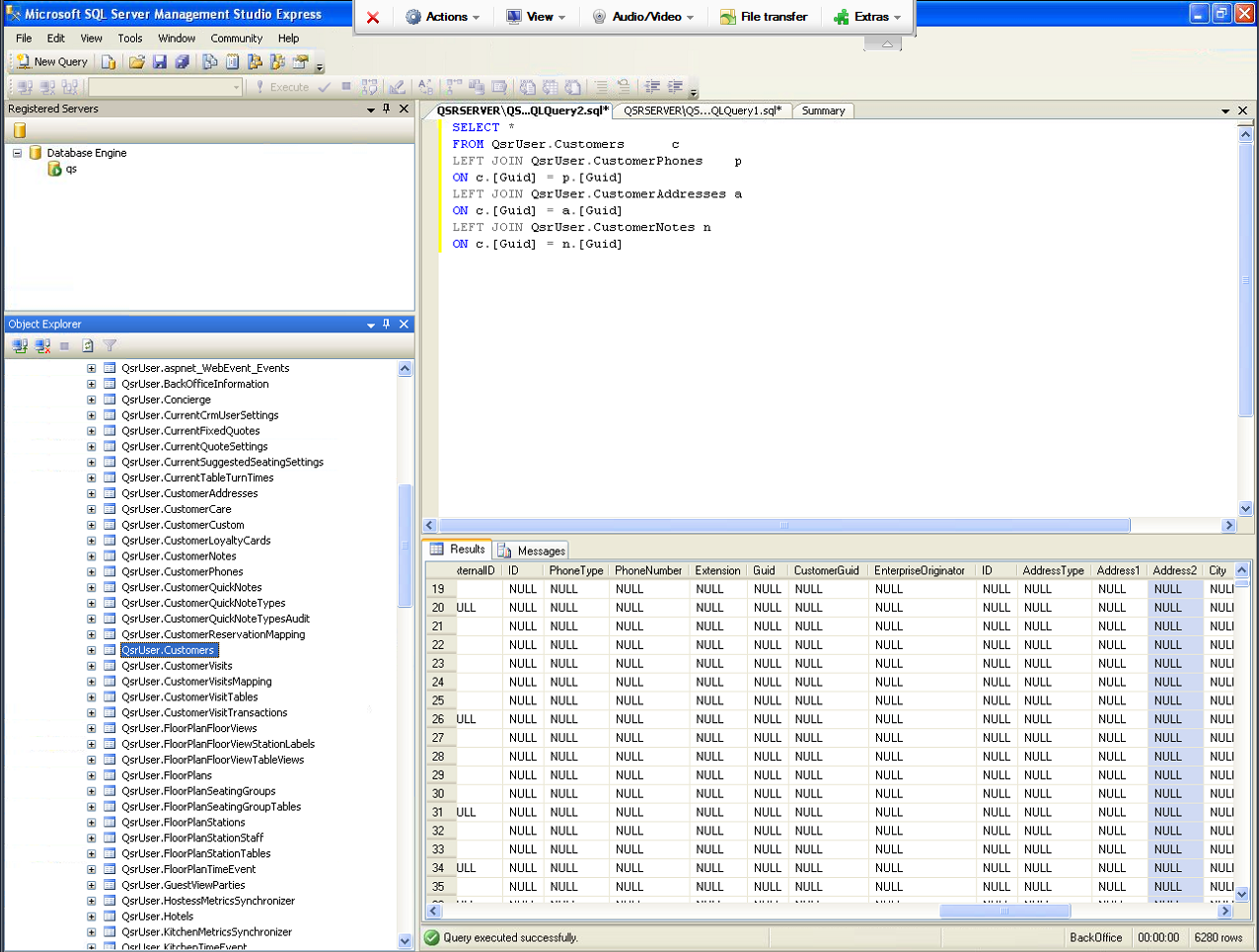This screenshot has height=952, width=1259.
Task: Click the New Query button
Action: (53, 61)
